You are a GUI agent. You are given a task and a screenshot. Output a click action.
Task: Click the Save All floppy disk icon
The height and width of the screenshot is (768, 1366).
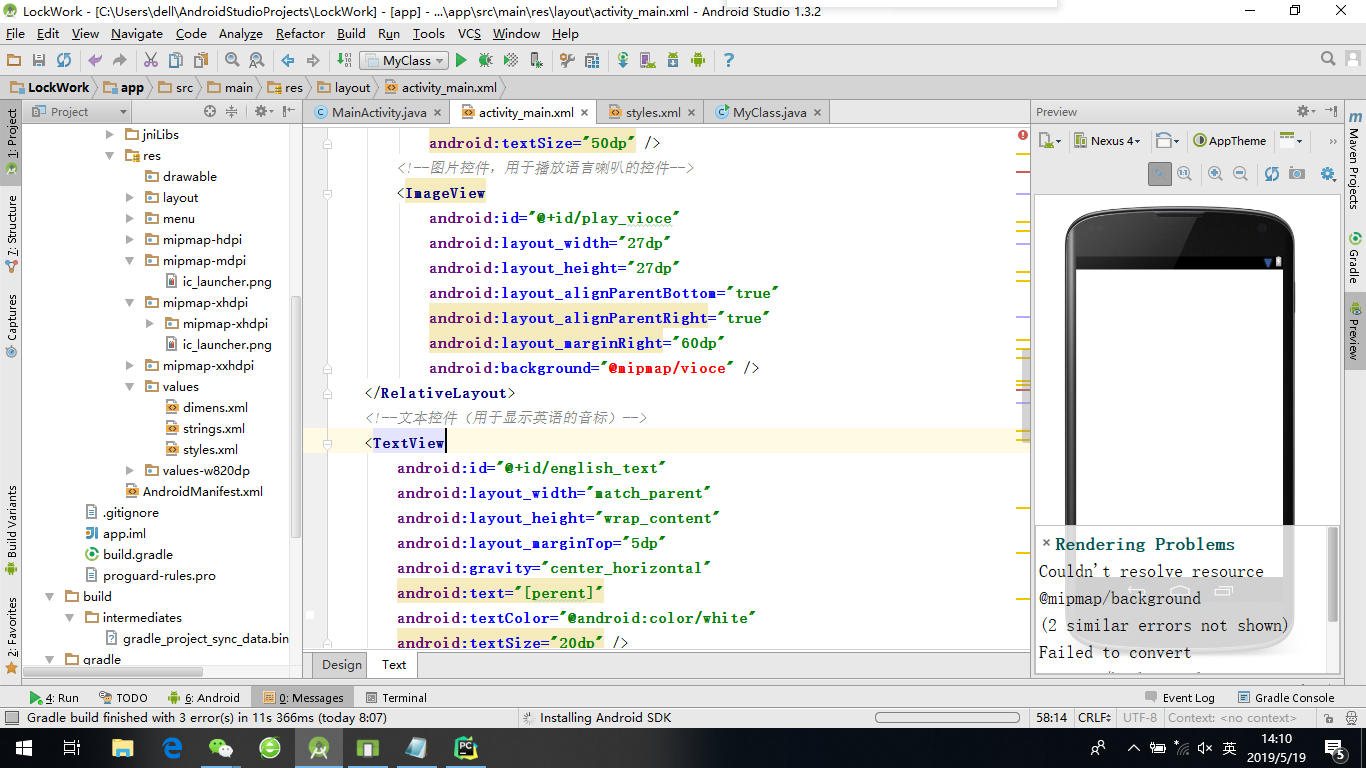(39, 60)
